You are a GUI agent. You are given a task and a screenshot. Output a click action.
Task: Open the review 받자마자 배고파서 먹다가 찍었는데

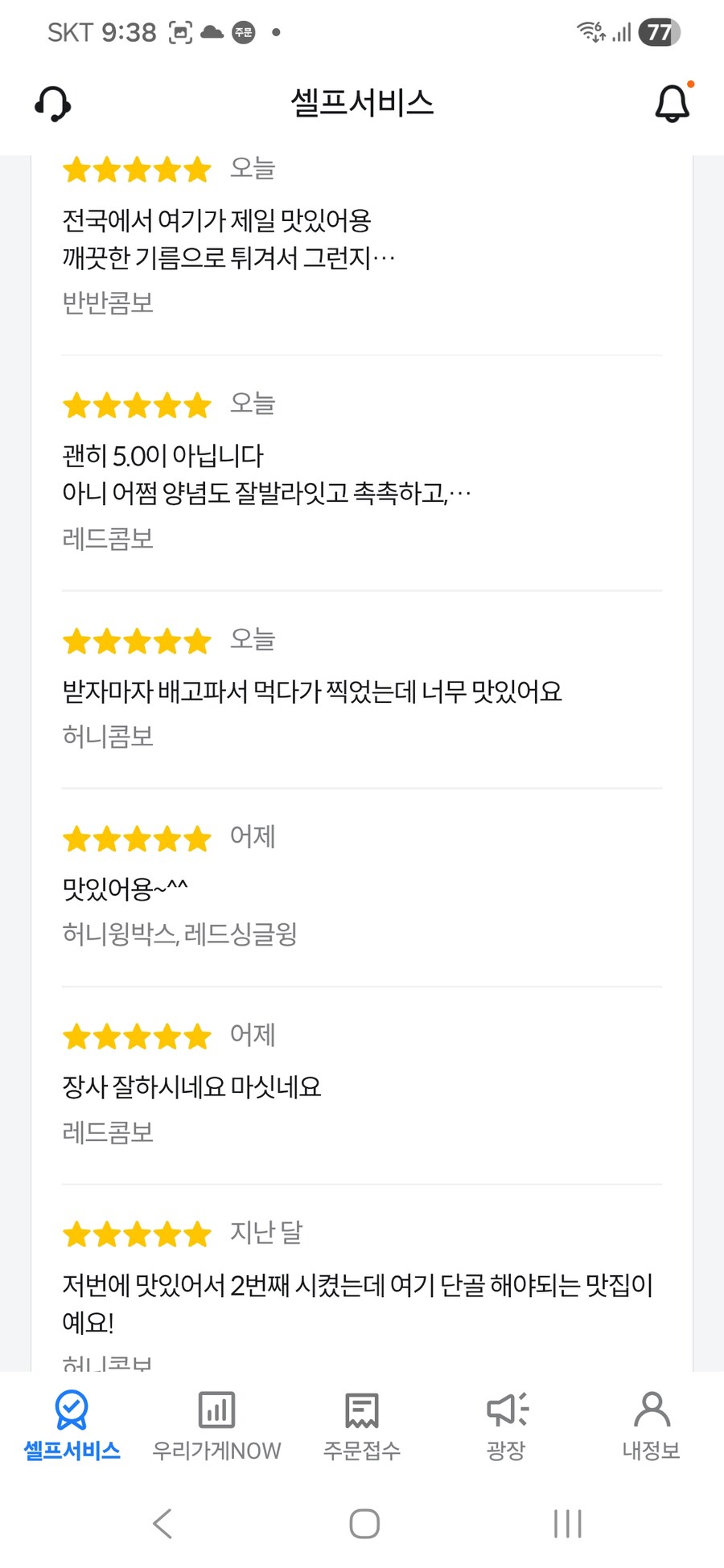[312, 692]
